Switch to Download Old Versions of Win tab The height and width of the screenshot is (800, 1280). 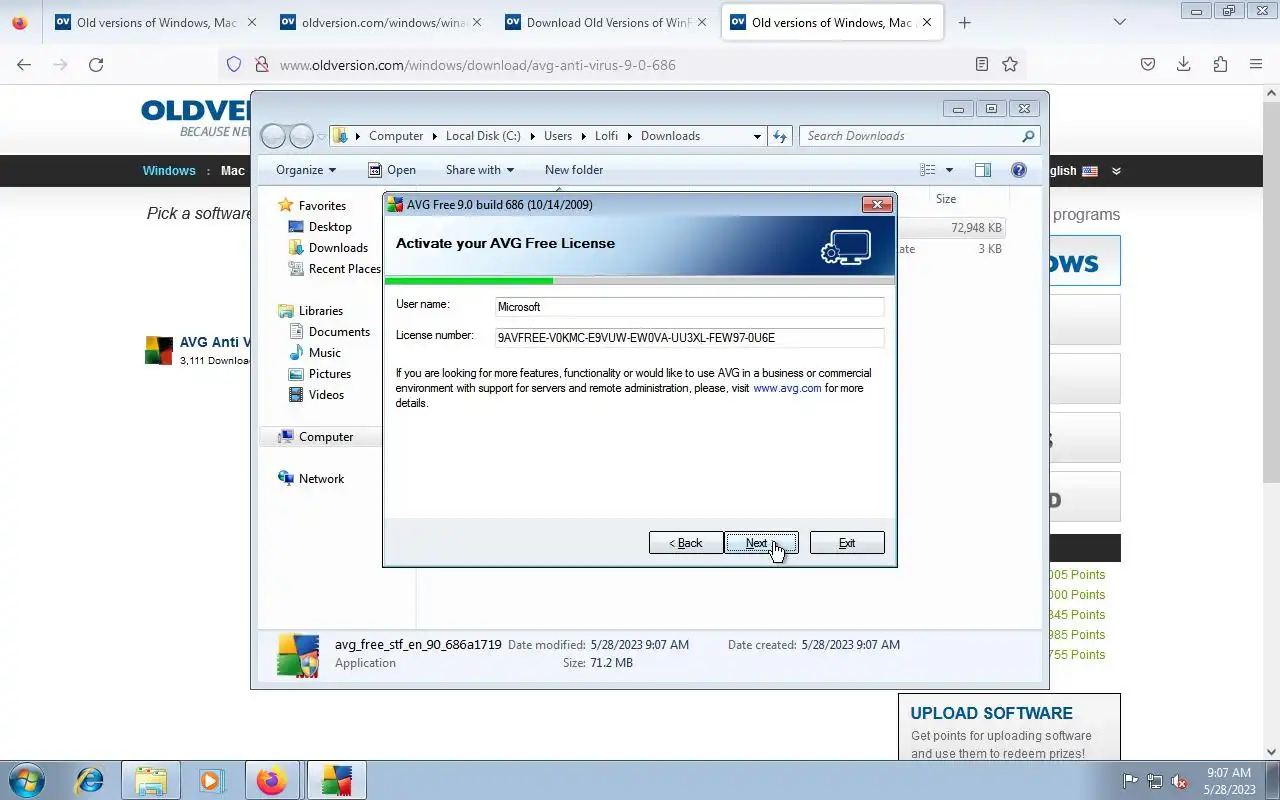[608, 22]
